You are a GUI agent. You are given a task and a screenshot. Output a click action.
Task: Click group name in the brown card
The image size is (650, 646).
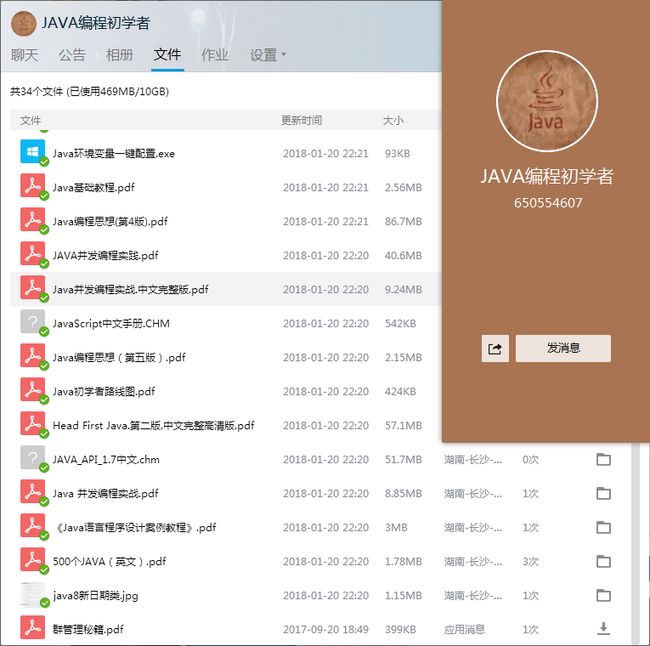point(547,176)
